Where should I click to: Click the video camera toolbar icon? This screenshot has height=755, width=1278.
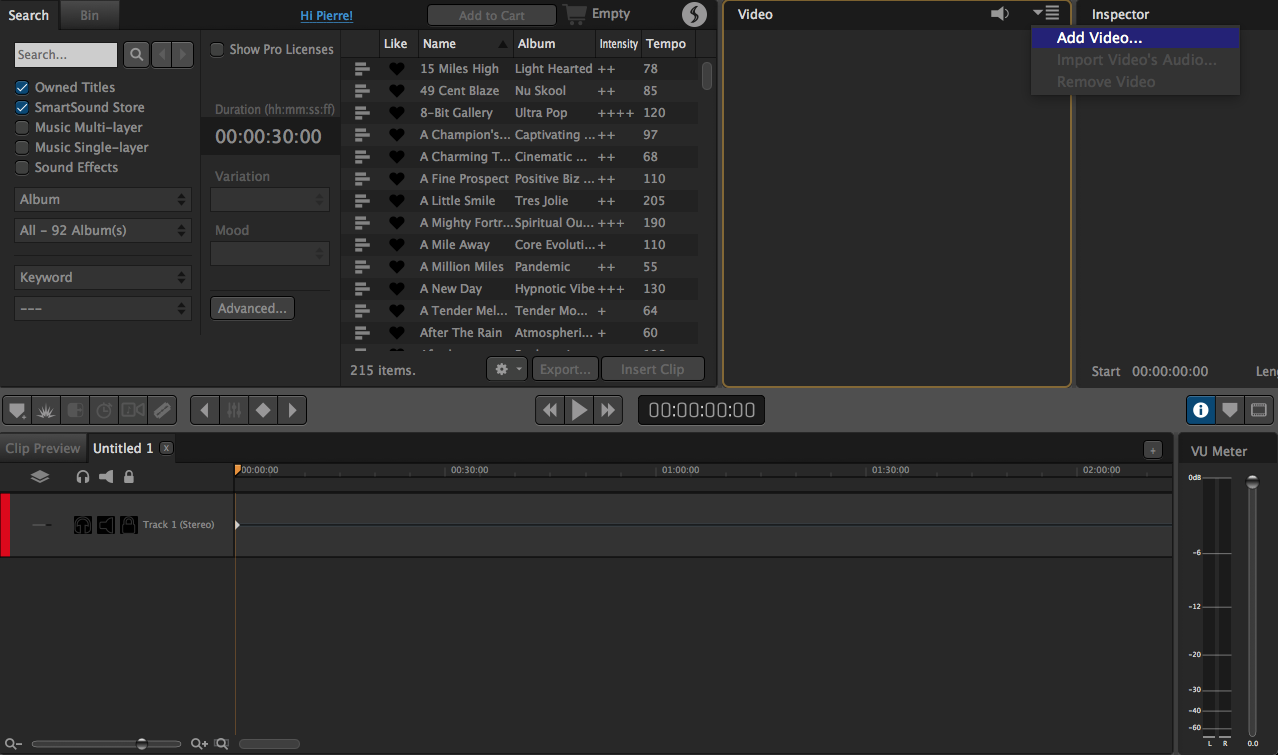point(133,410)
